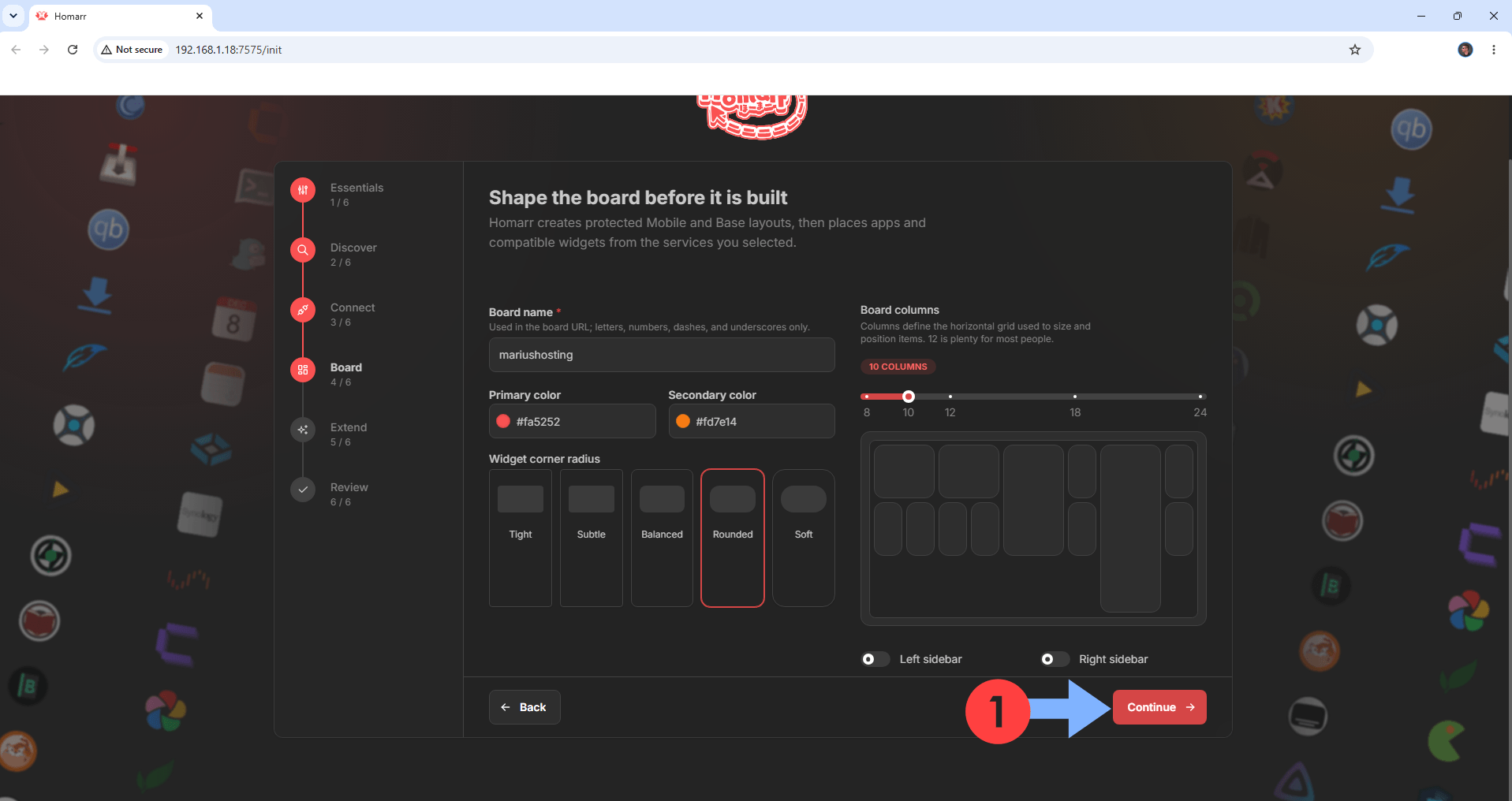Click the Extend sparkle step icon
This screenshot has width=1512, height=801.
click(303, 430)
